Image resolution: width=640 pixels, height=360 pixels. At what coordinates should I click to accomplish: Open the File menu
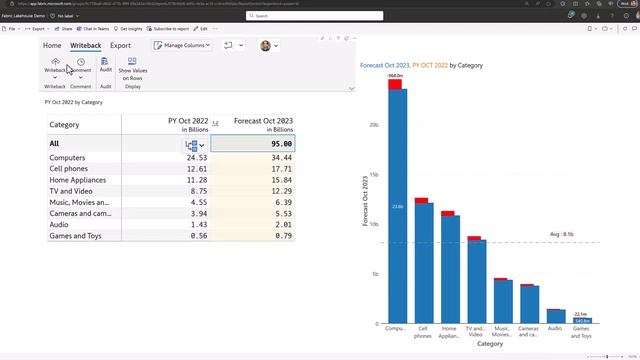click(x=11, y=29)
